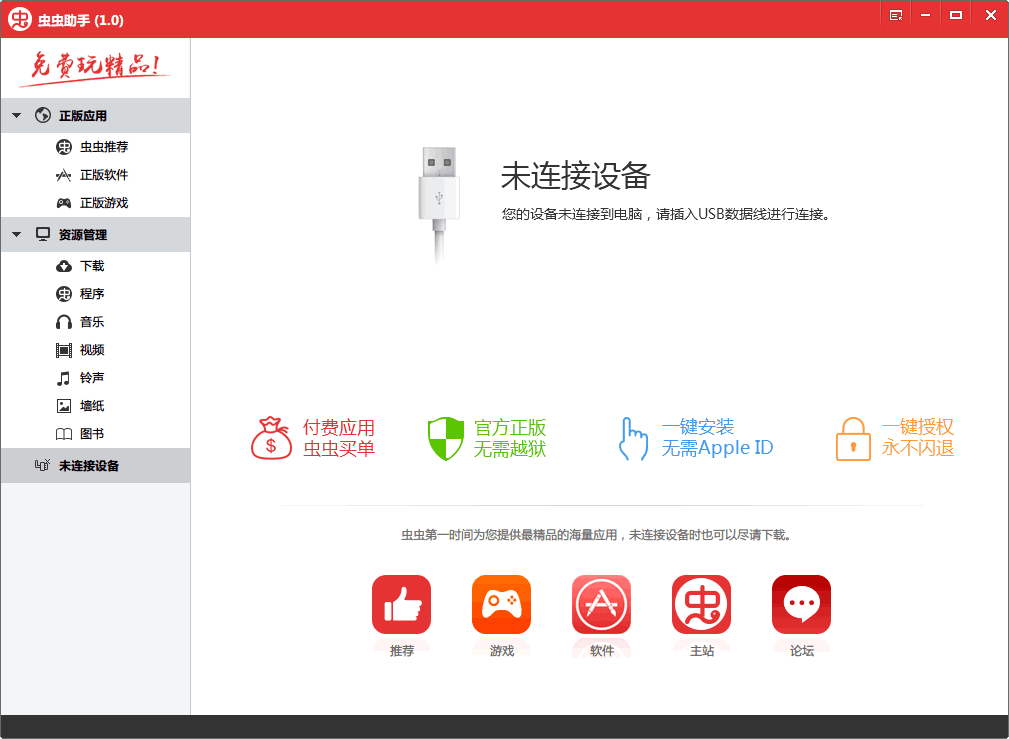Open the feedback menu icon in title bar
This screenshot has height=739, width=1009.
pos(896,15)
